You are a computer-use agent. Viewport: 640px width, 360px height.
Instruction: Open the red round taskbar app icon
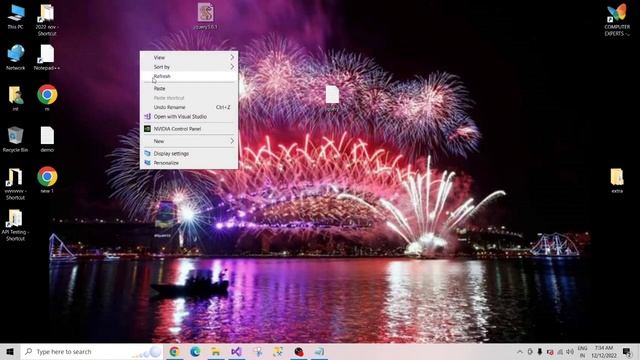[299, 351]
